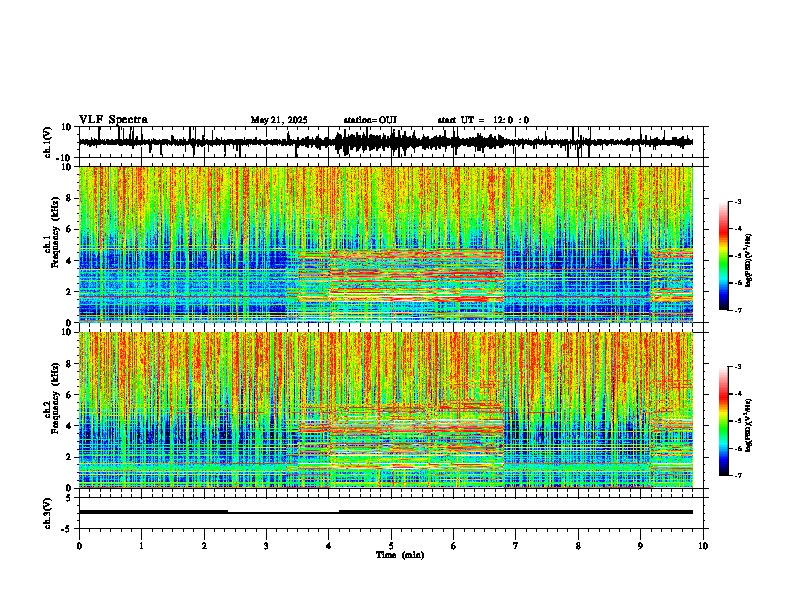
Task: Click the ch.3 voltage trace line
Action: 386,512
